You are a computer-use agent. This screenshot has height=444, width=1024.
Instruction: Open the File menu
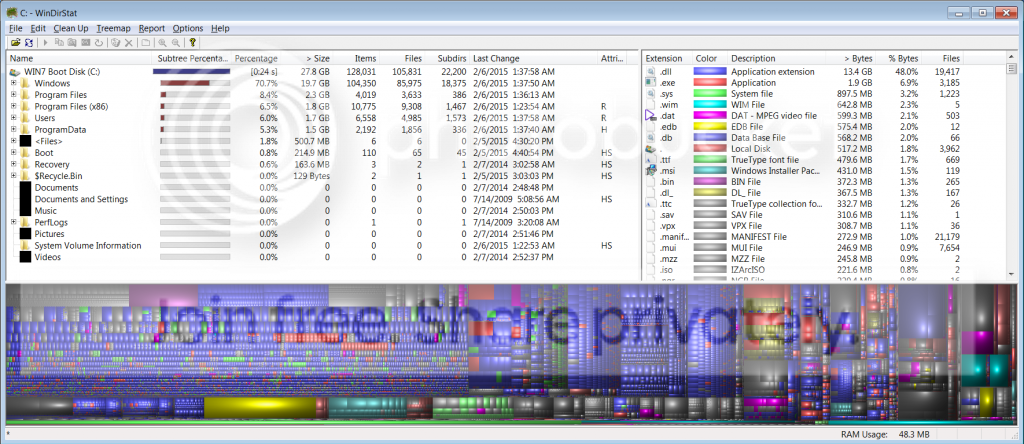tap(16, 29)
